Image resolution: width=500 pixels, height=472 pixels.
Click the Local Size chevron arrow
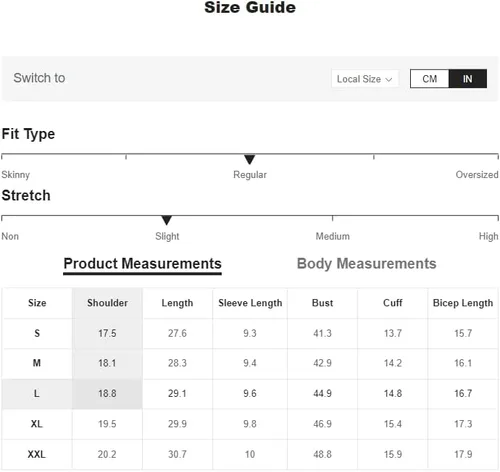pyautogui.click(x=389, y=80)
